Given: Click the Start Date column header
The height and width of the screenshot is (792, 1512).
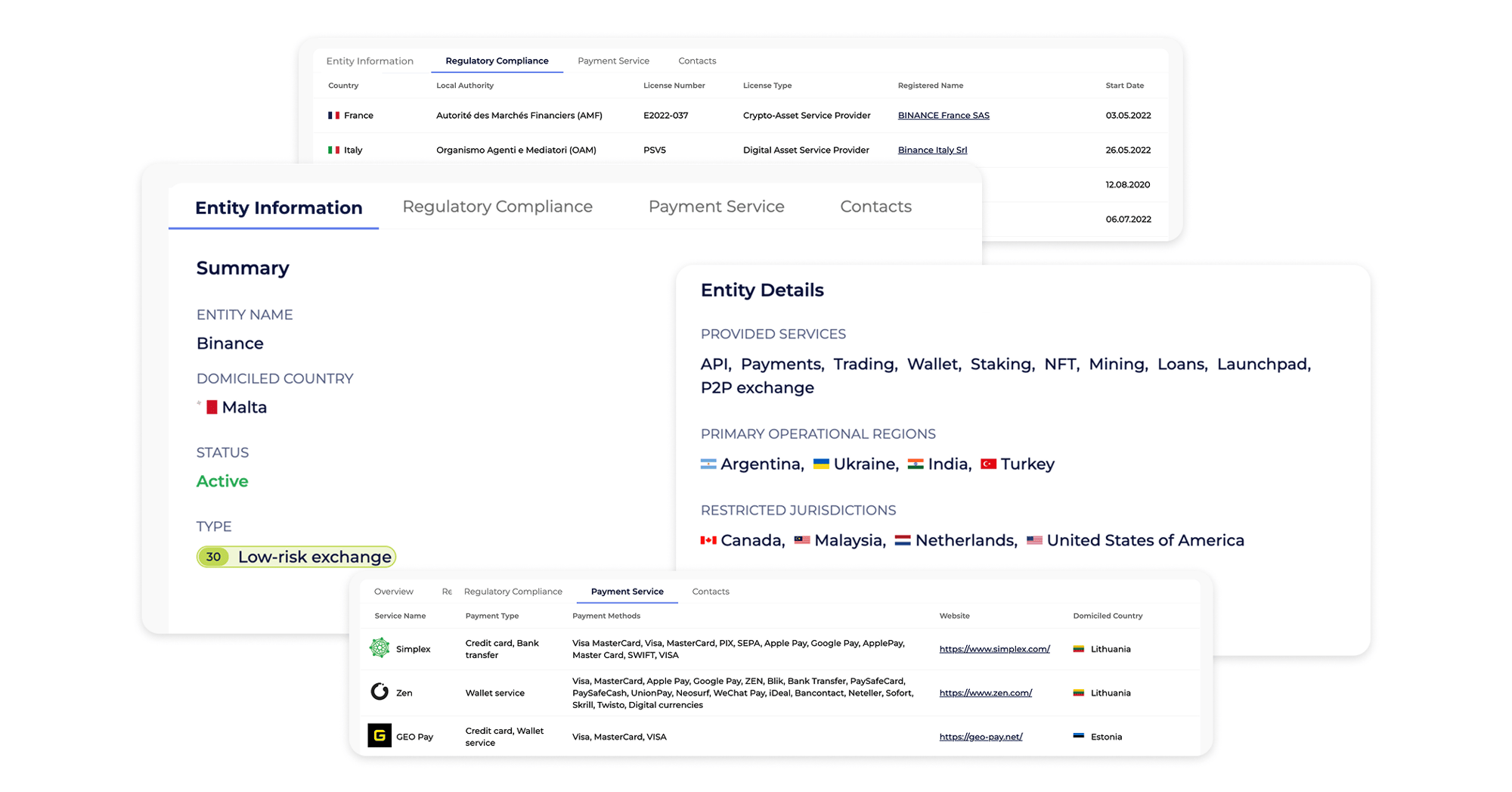Looking at the screenshot, I should 1124,85.
